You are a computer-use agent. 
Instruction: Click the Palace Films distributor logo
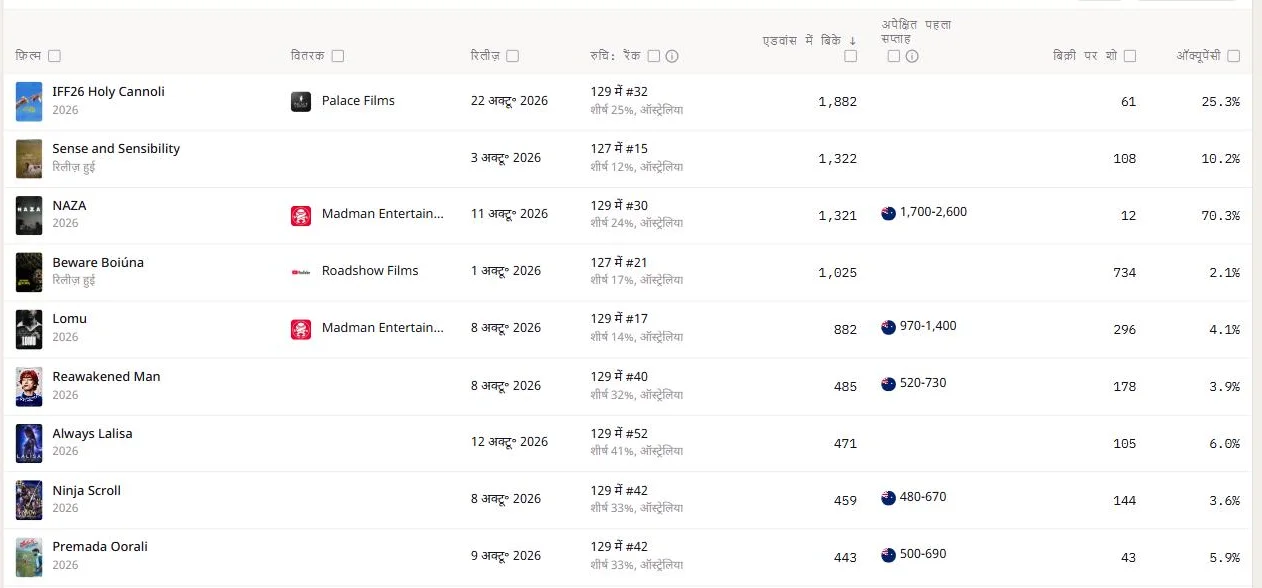coord(301,101)
